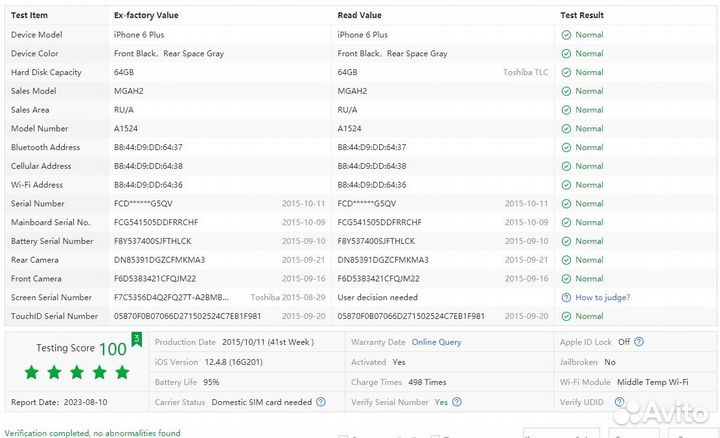Click the question mark icon before How to judge
The width and height of the screenshot is (720, 438).
pyautogui.click(x=566, y=298)
